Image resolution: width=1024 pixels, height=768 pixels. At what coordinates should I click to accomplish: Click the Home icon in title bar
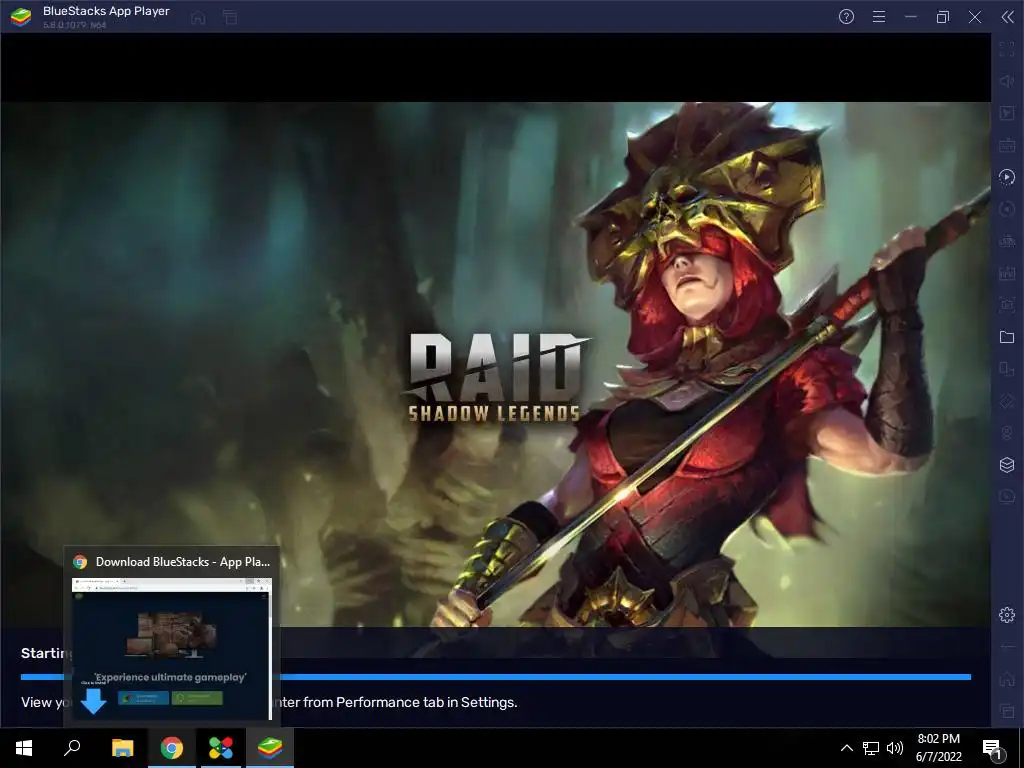[x=199, y=18]
